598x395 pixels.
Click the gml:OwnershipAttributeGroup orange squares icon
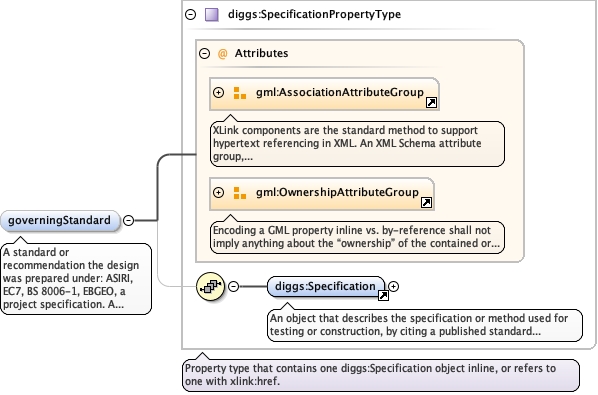coord(240,193)
